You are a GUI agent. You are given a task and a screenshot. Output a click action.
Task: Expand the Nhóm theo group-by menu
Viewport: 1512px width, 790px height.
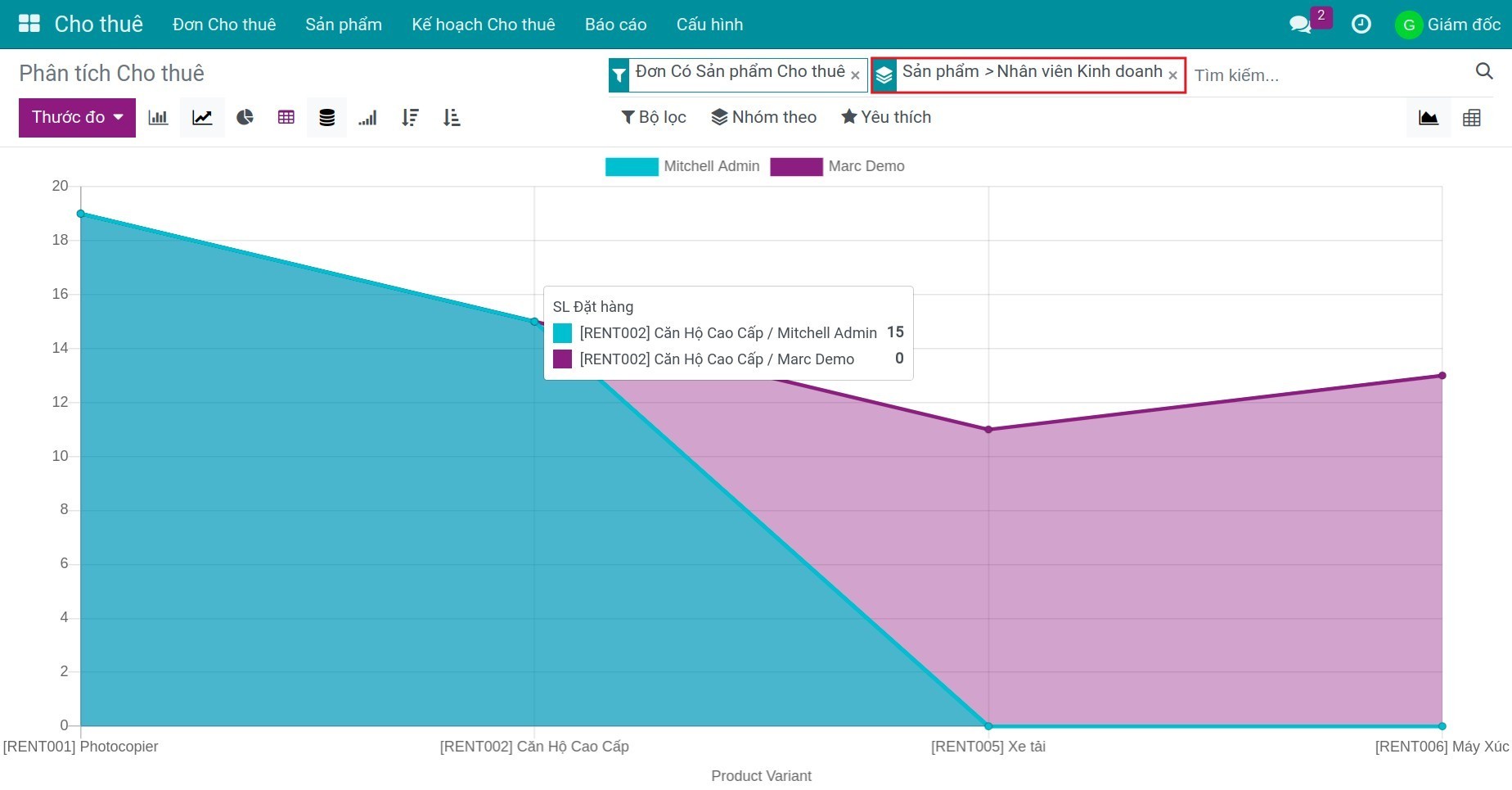pos(763,117)
